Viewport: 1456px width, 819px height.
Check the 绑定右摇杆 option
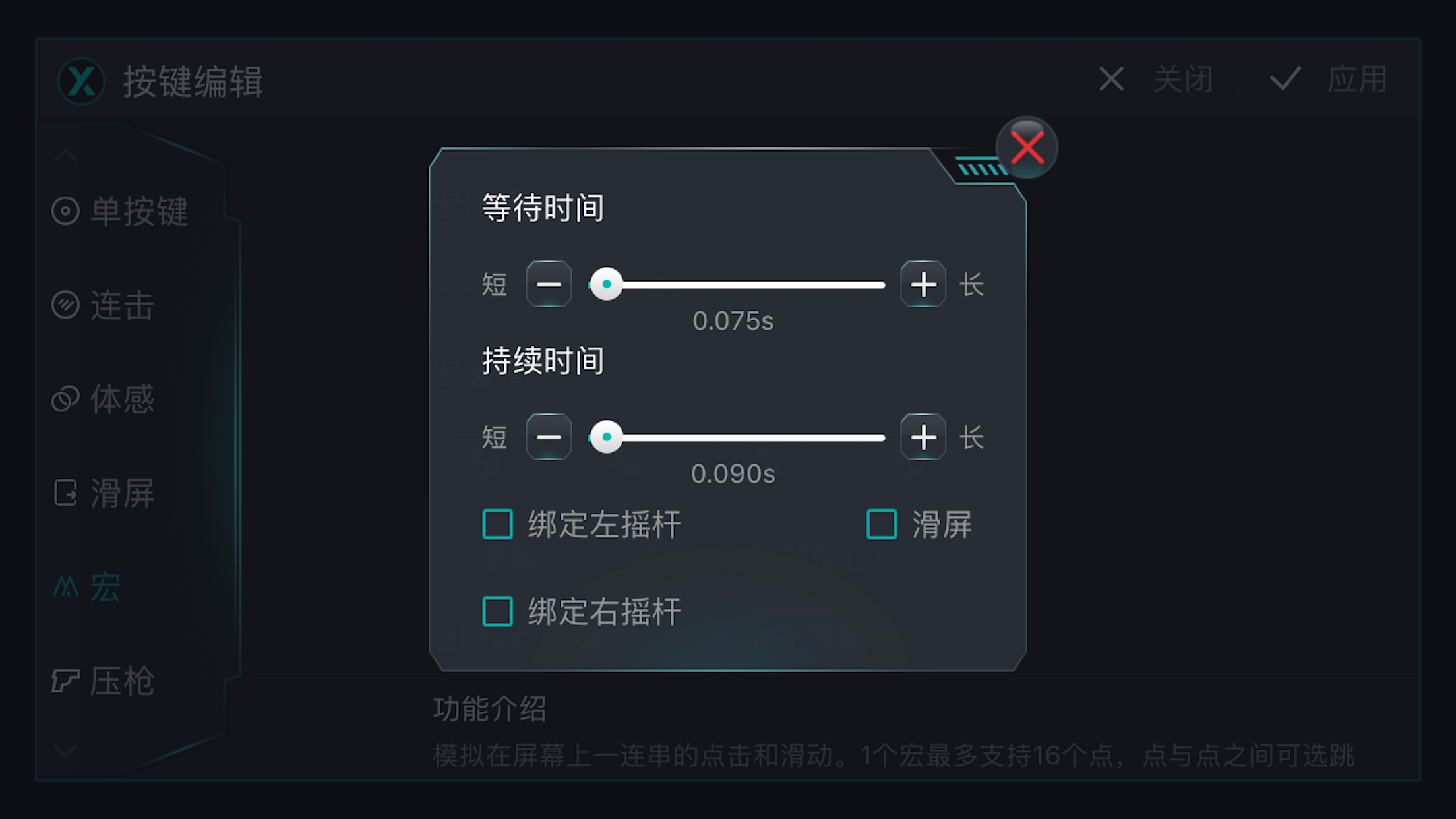coord(497,612)
